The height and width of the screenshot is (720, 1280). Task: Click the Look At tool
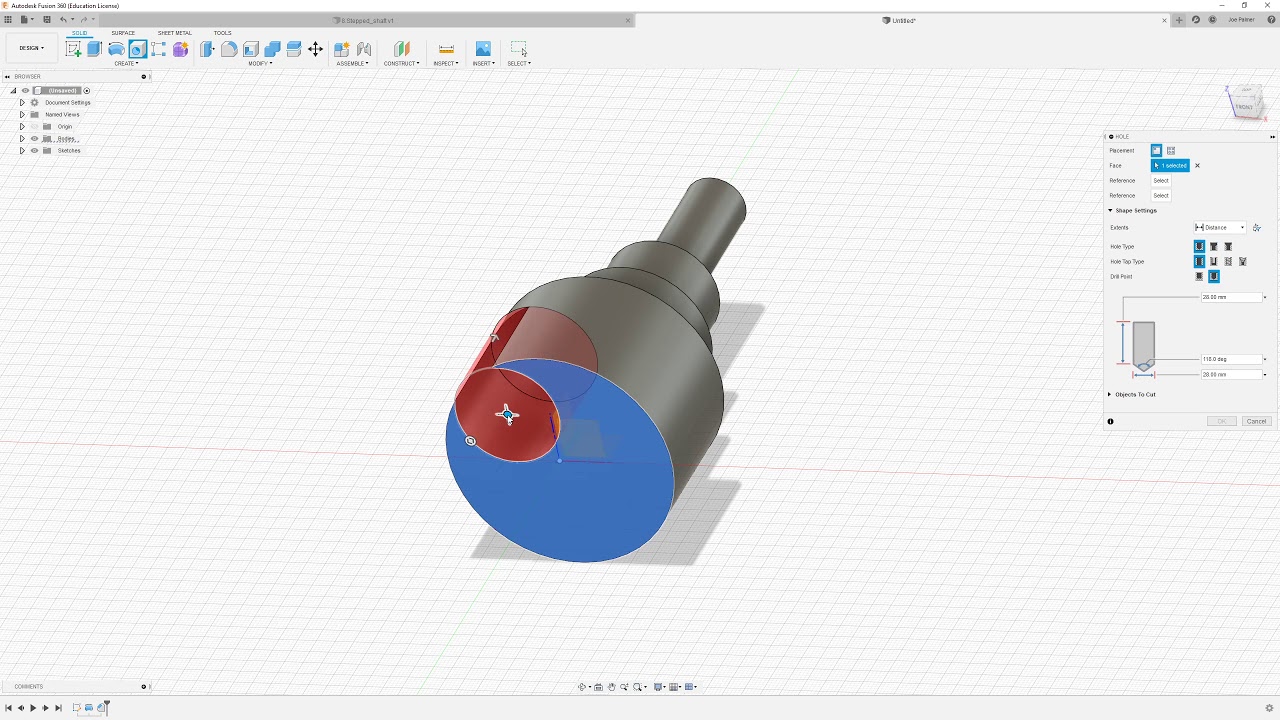coord(598,687)
